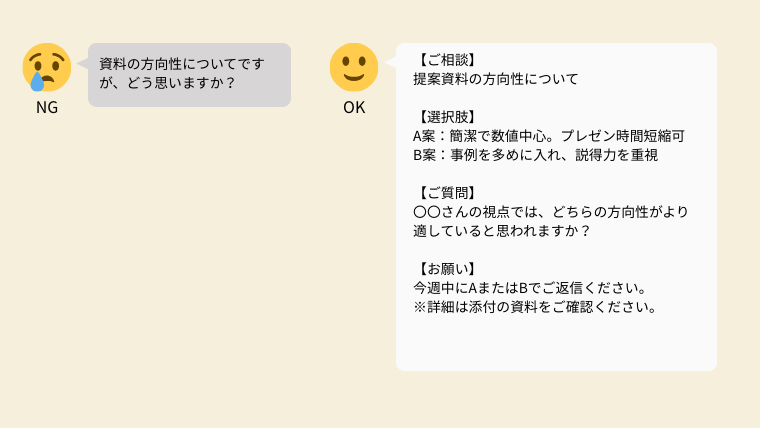Click the A案 option line
Screen dimensions: 760x428
549,136
